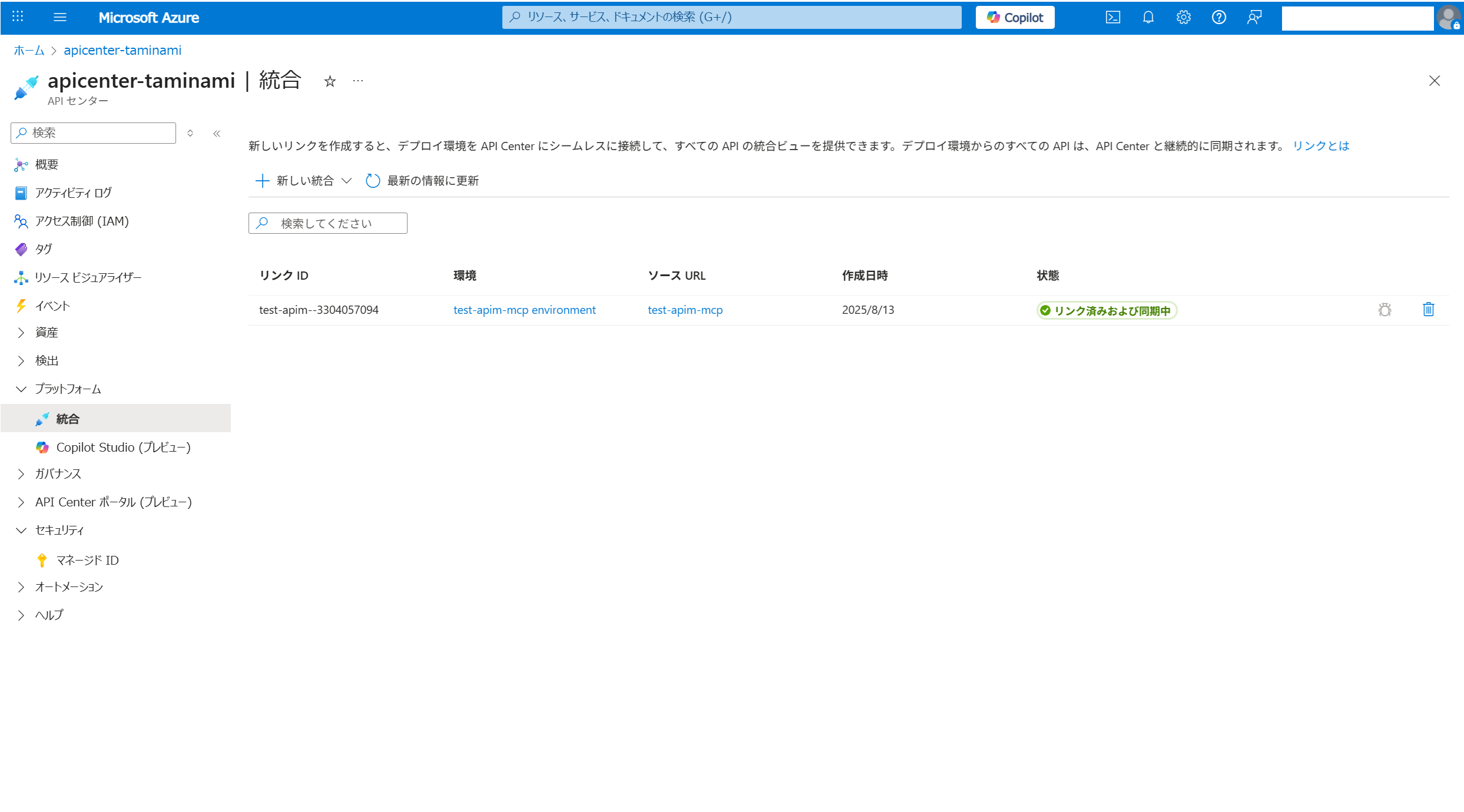Open Cloud Shell from top bar

coord(1112,17)
